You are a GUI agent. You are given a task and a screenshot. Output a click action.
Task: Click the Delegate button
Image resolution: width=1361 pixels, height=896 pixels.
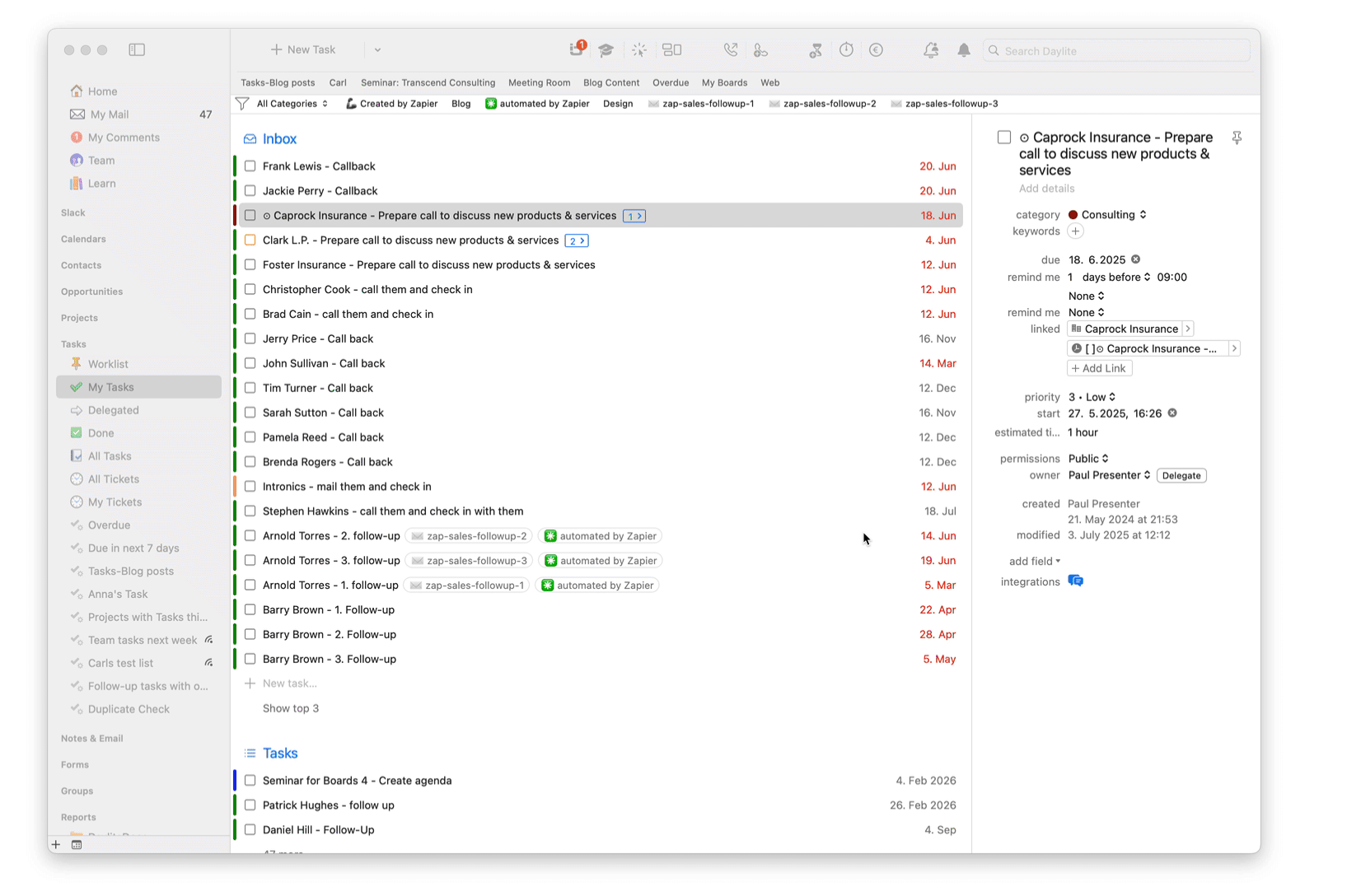(1181, 475)
